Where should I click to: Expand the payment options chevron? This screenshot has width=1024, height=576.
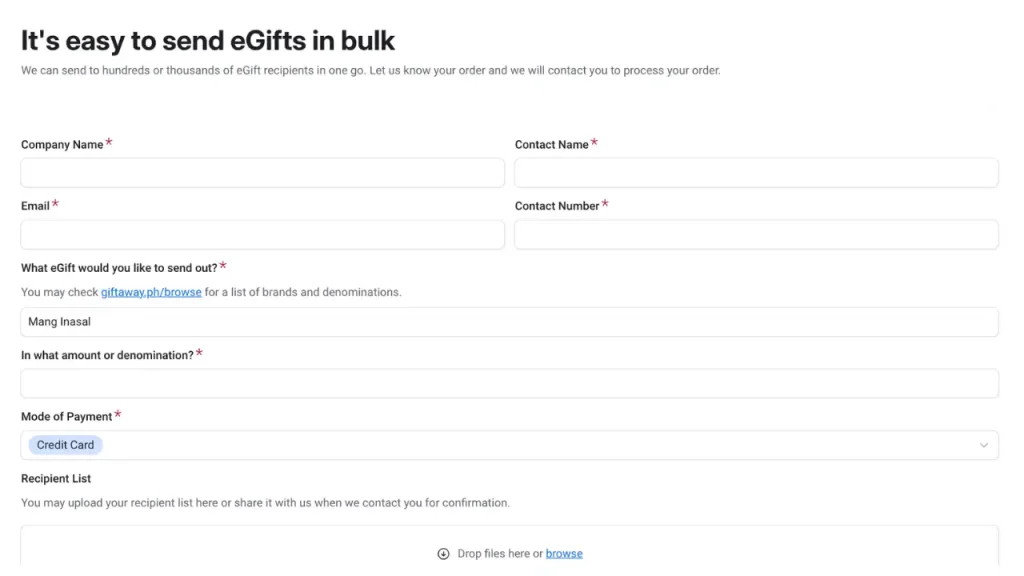point(983,444)
